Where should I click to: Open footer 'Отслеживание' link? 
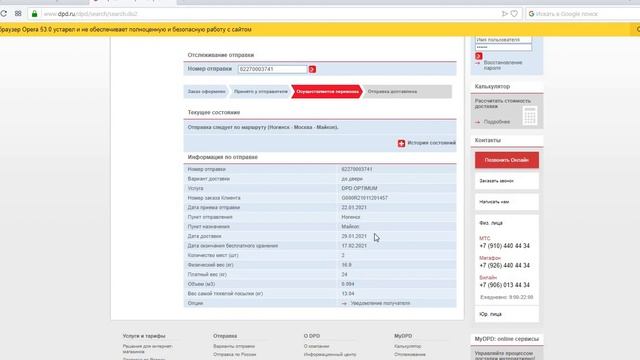[x=410, y=354]
